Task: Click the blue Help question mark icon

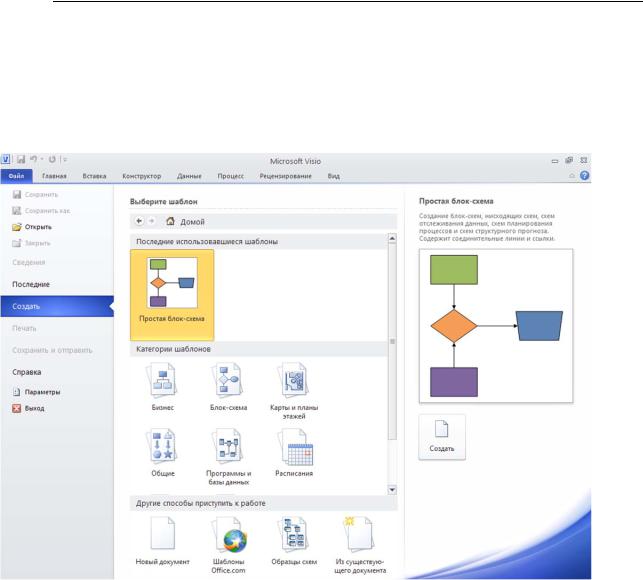Action: pos(584,176)
